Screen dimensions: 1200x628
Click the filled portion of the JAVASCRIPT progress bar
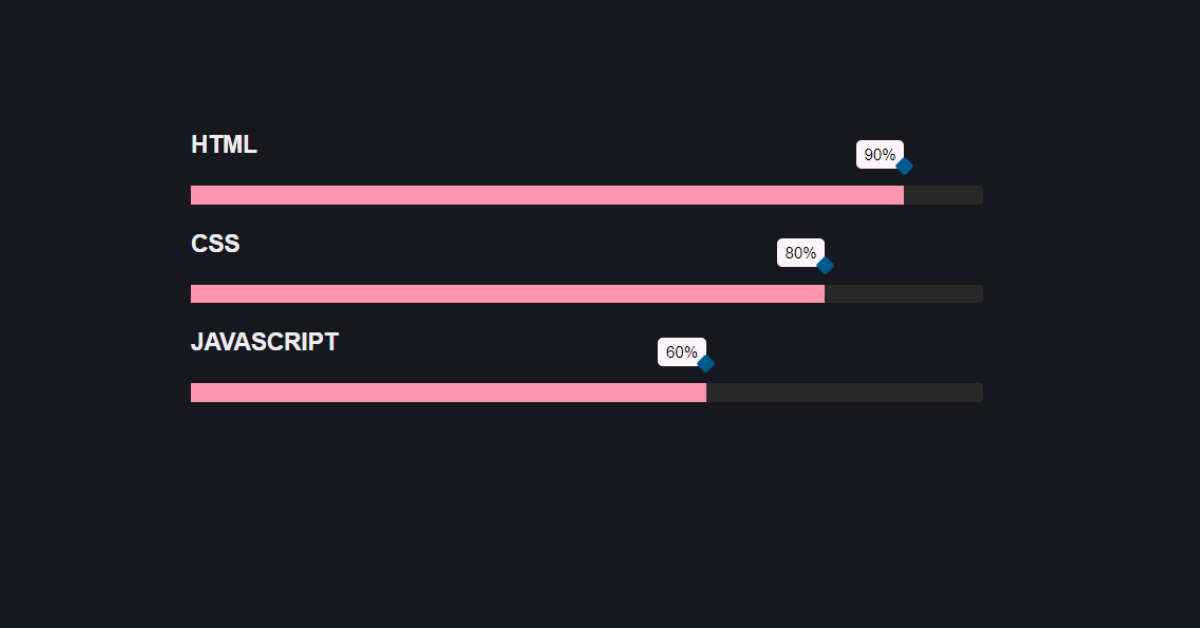(x=450, y=391)
